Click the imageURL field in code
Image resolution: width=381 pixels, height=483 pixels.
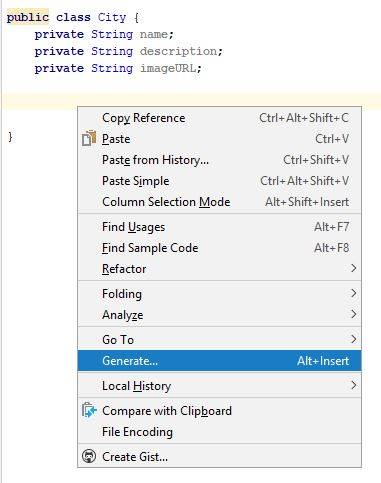click(x=168, y=68)
